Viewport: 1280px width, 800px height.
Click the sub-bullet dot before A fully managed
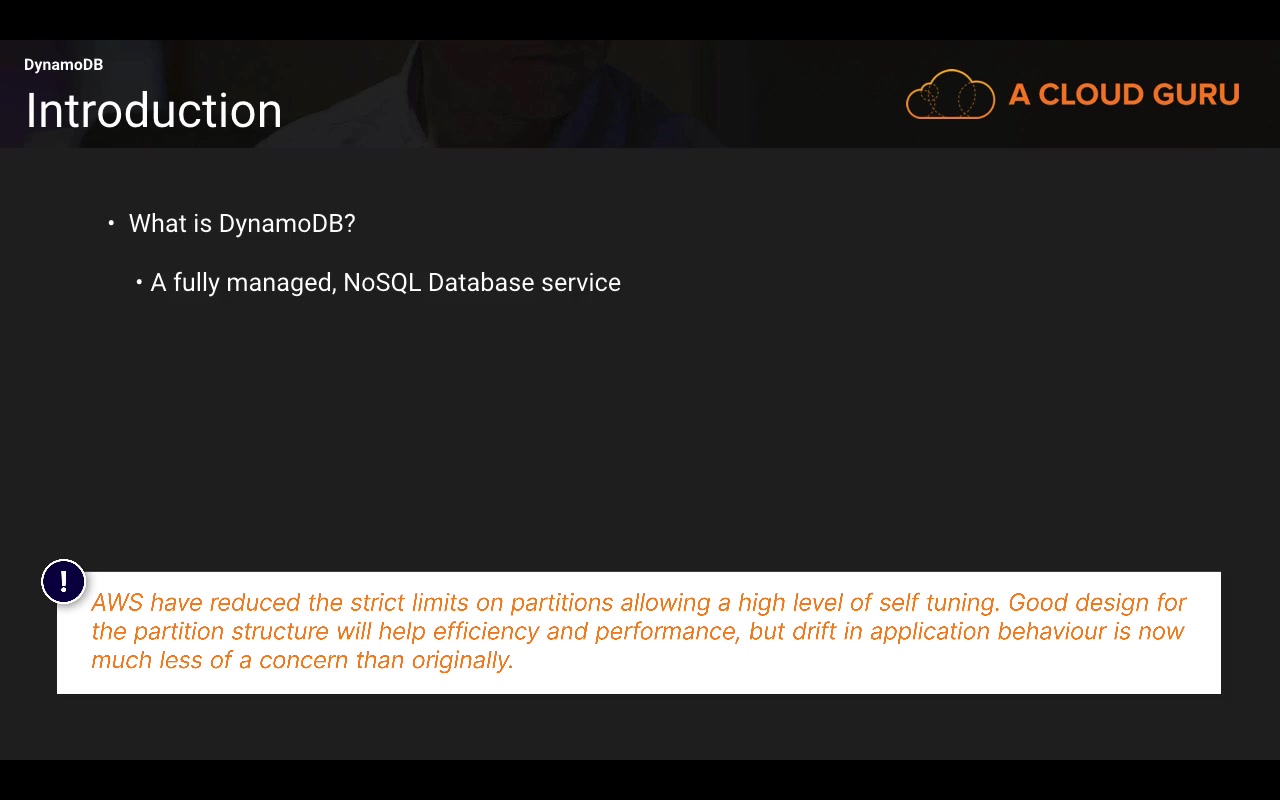click(x=139, y=283)
